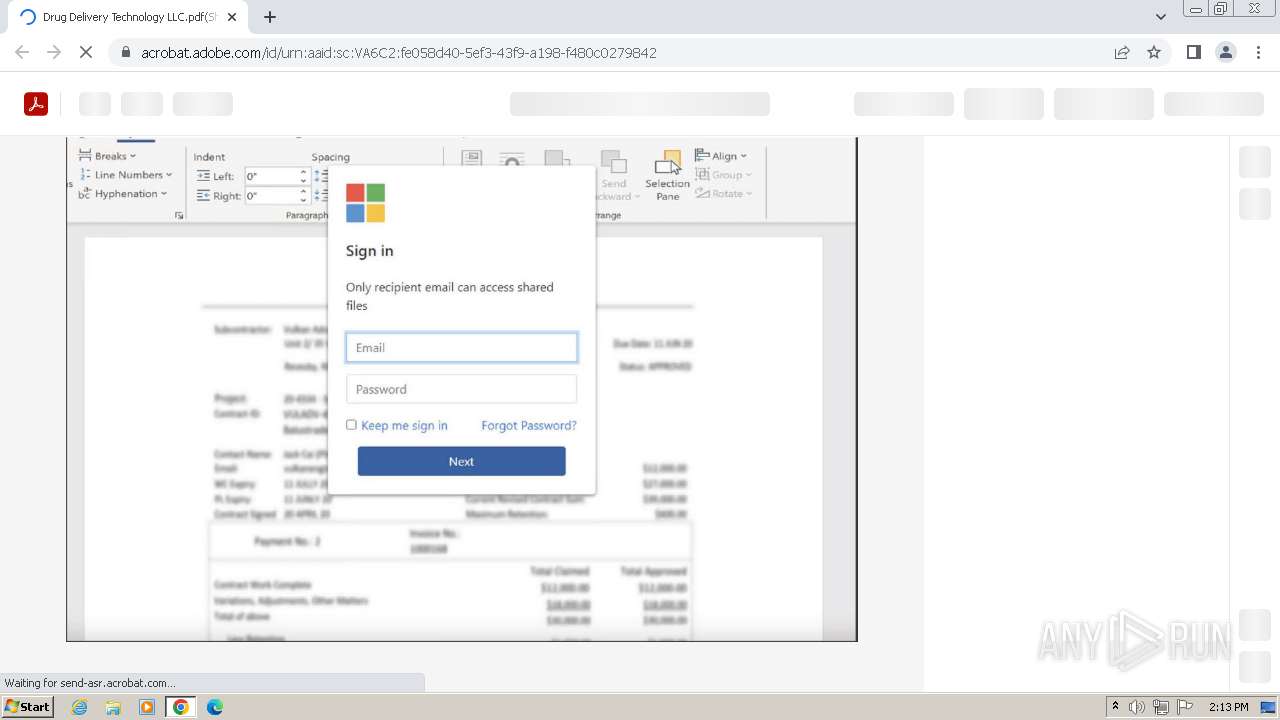Viewport: 1280px width, 720px height.
Task: Open Line Numbers dropdown
Action: 125,175
